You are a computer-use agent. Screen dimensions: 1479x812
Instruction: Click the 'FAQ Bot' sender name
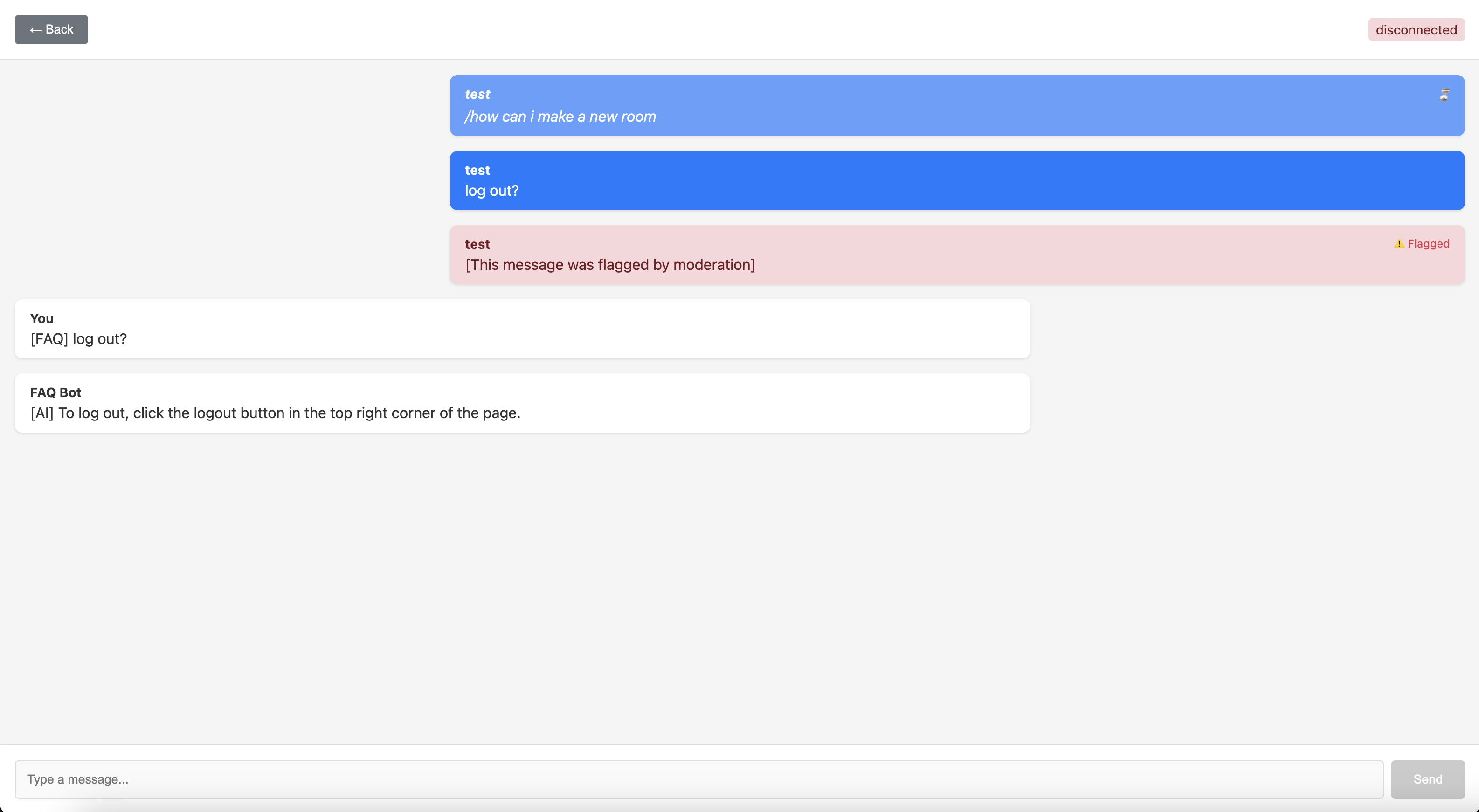coord(55,392)
